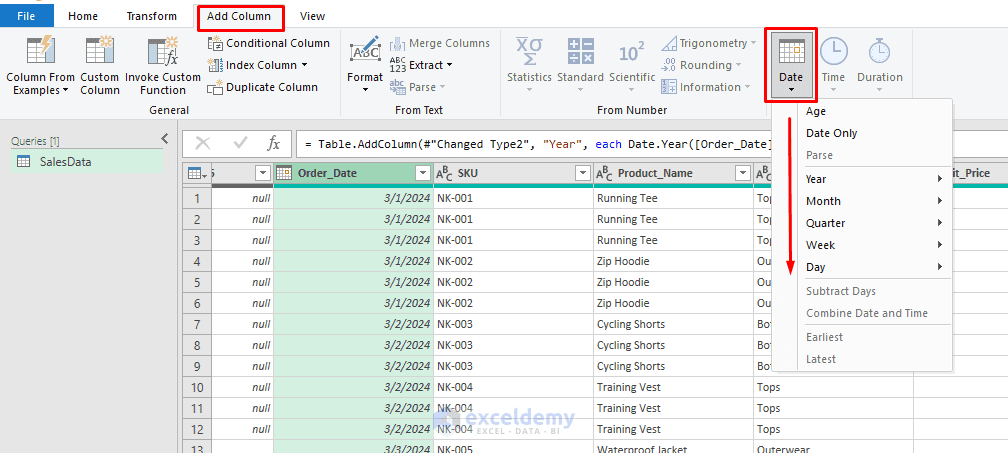
Task: Open Column From Examples tool
Action: click(40, 66)
